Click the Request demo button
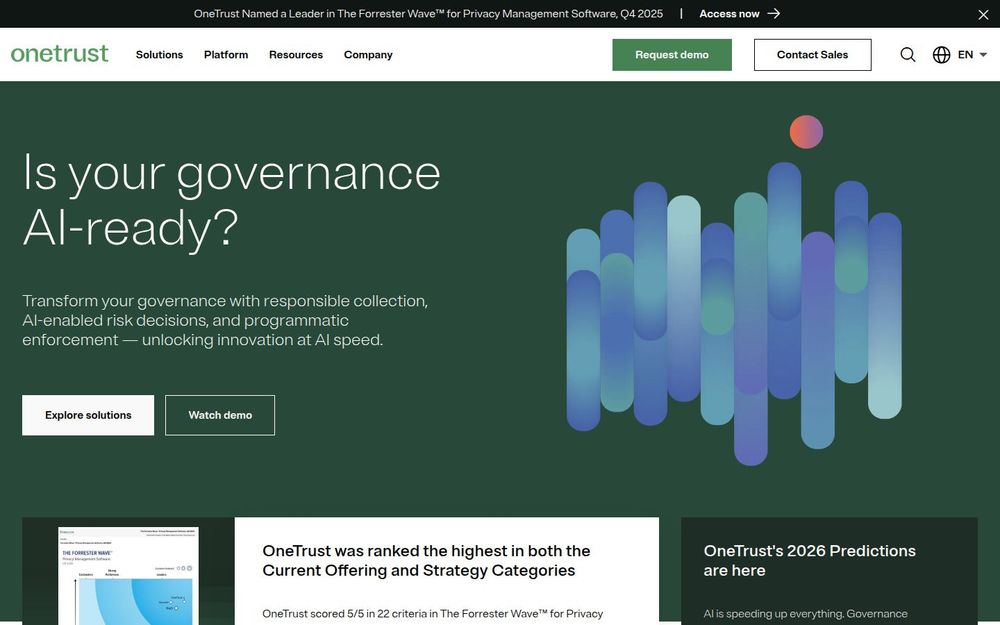This screenshot has width=1000, height=625. pos(672,55)
